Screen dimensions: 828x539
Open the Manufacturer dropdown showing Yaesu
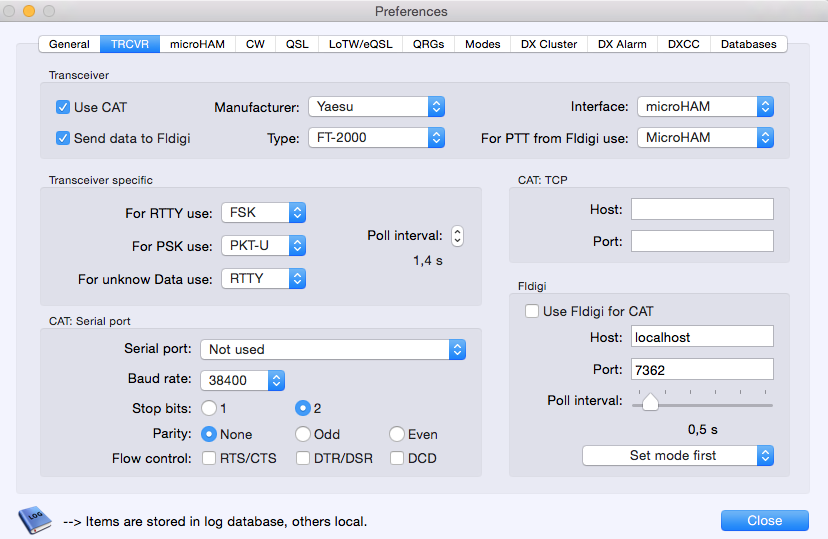point(375,107)
